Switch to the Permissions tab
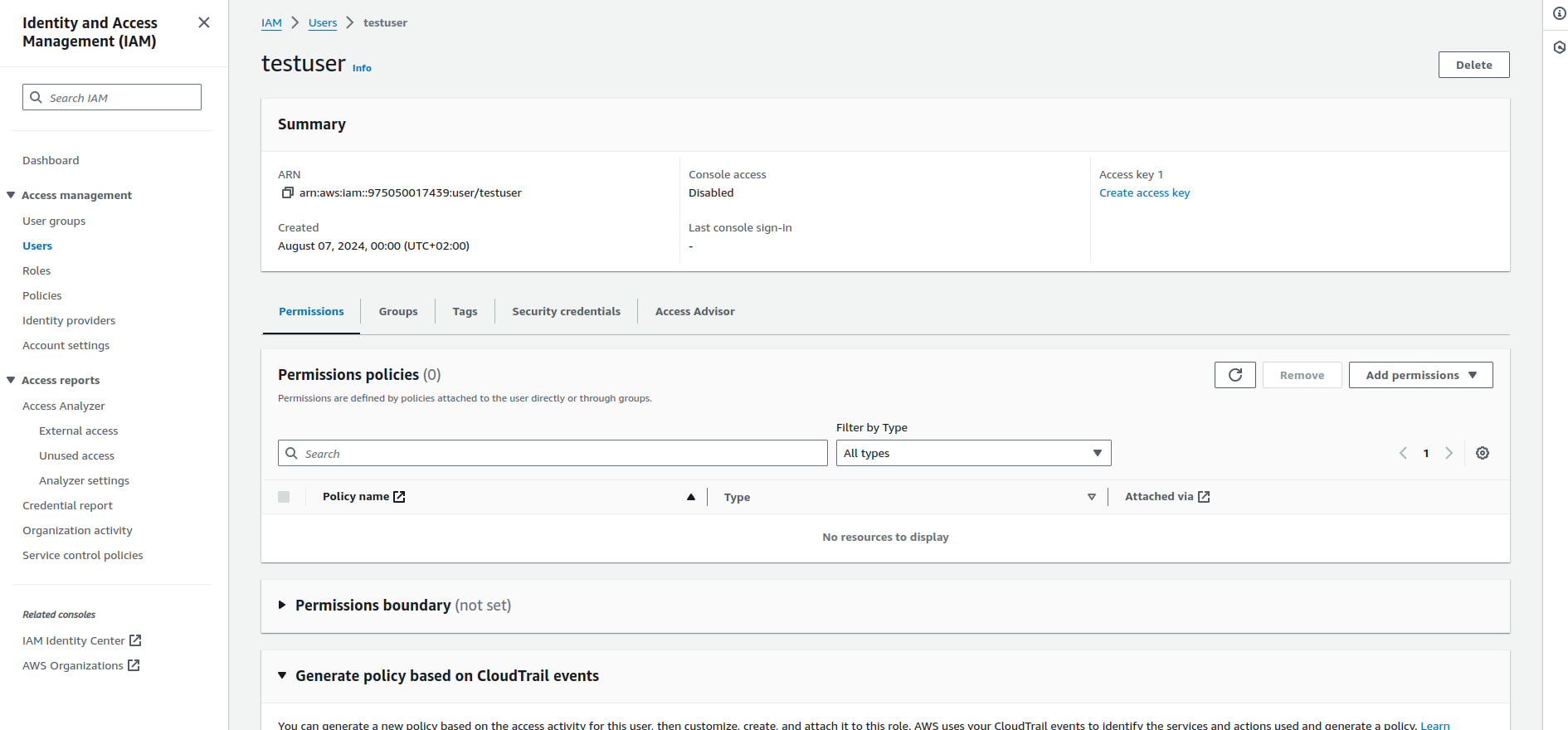The image size is (1568, 730). (311, 312)
